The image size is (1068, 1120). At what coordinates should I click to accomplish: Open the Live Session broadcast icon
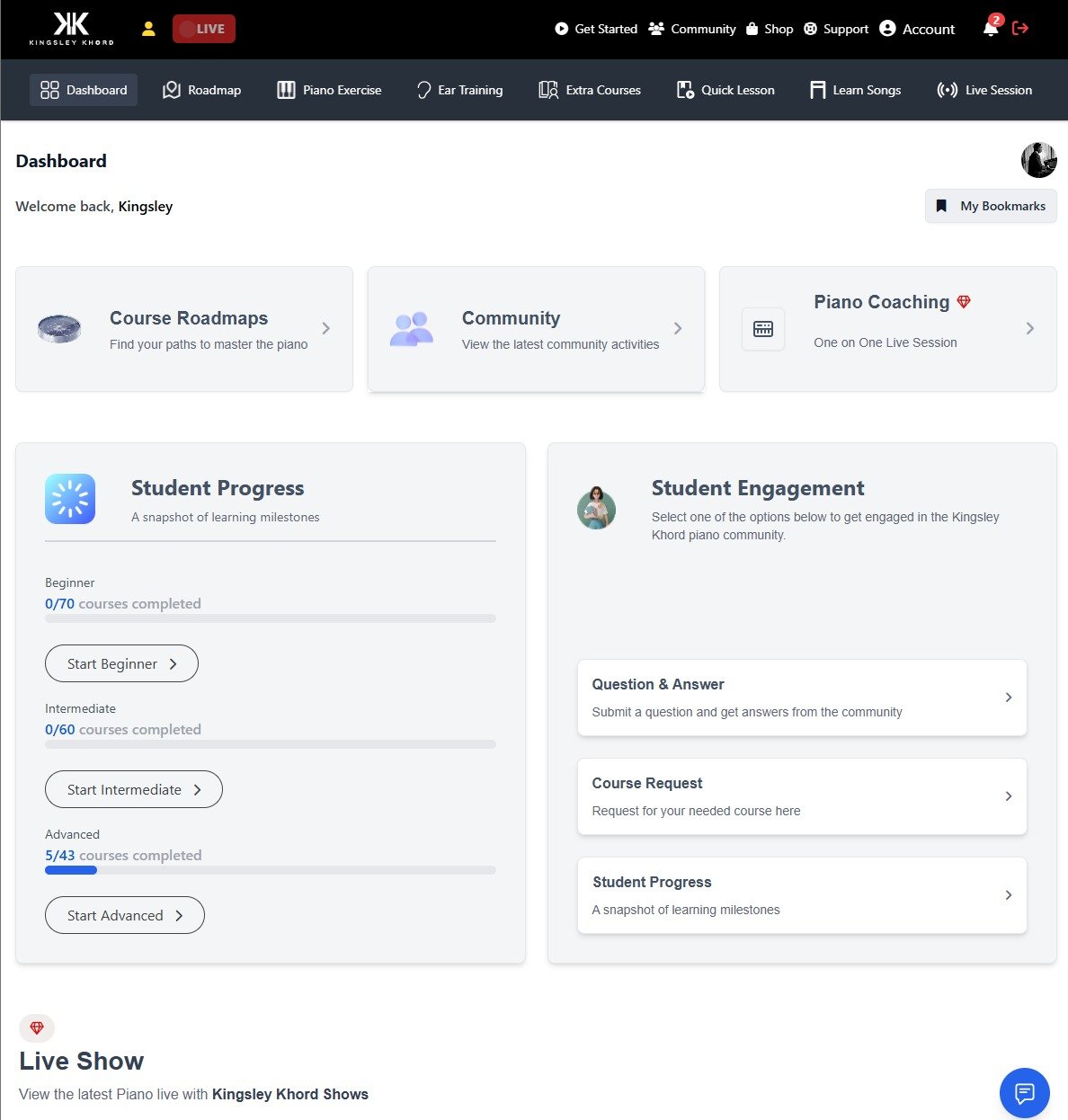click(947, 90)
